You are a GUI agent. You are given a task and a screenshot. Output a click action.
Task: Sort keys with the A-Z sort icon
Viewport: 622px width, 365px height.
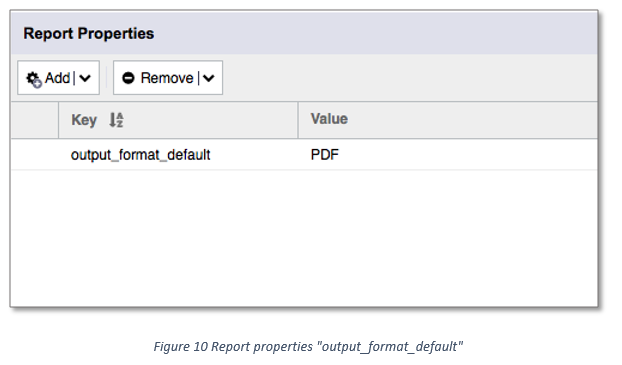coord(116,120)
